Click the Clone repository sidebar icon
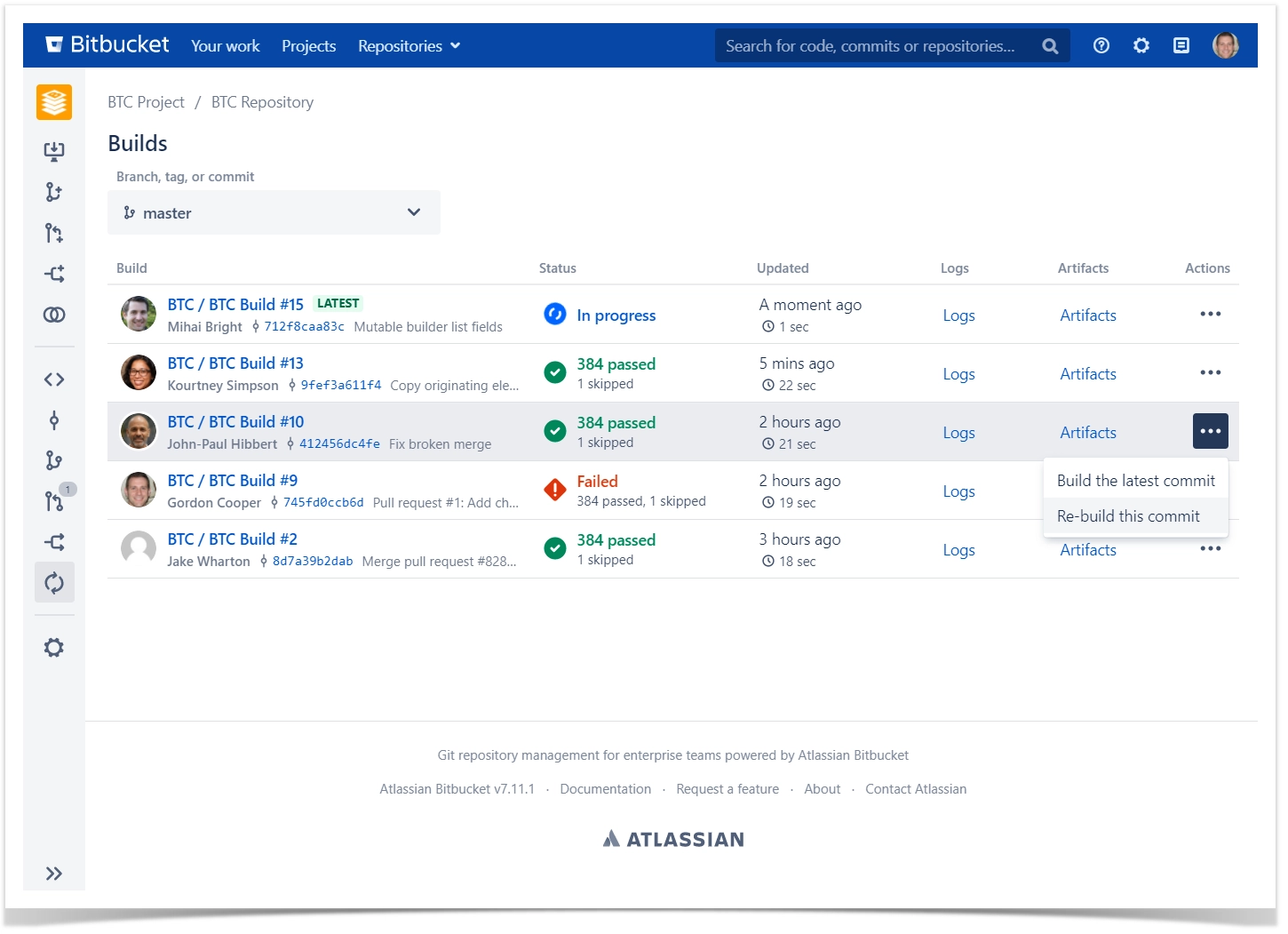Screen dimensions: 1288x934 [54, 151]
